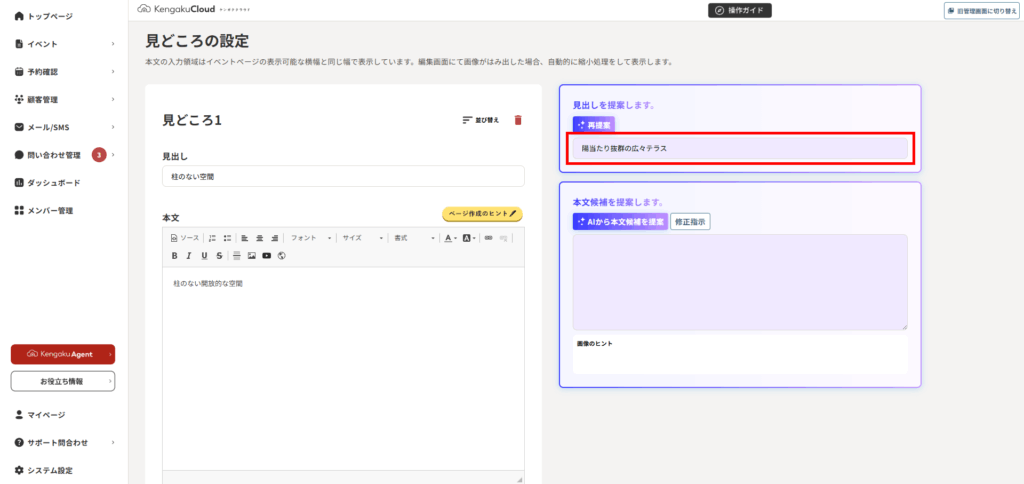This screenshot has height=484, width=1024.
Task: Open the 書式 dropdown
Action: (x=413, y=238)
